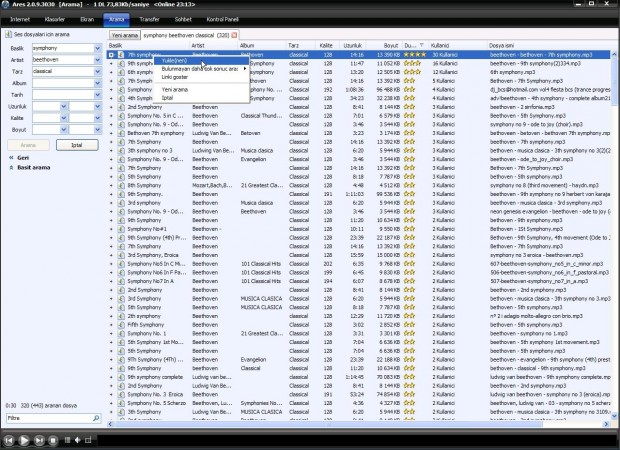Sort results by the Dosya ismi column header
Image resolution: width=620 pixels, height=450 pixels.
[x=549, y=45]
